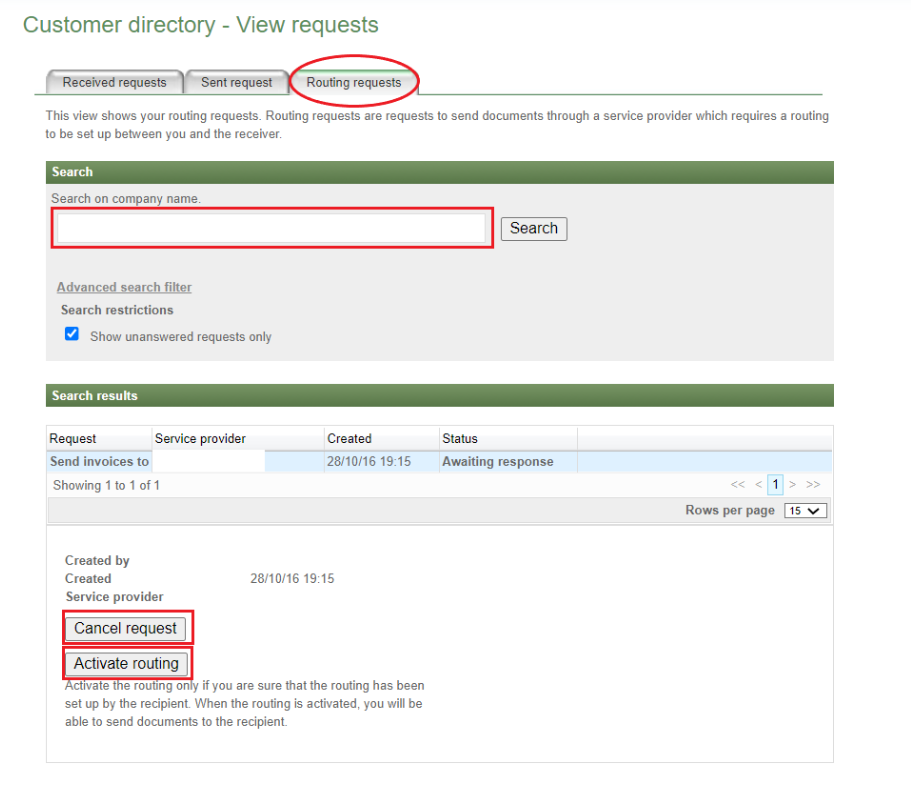Select the Routing requests tab
The height and width of the screenshot is (788, 911).
pyautogui.click(x=354, y=82)
